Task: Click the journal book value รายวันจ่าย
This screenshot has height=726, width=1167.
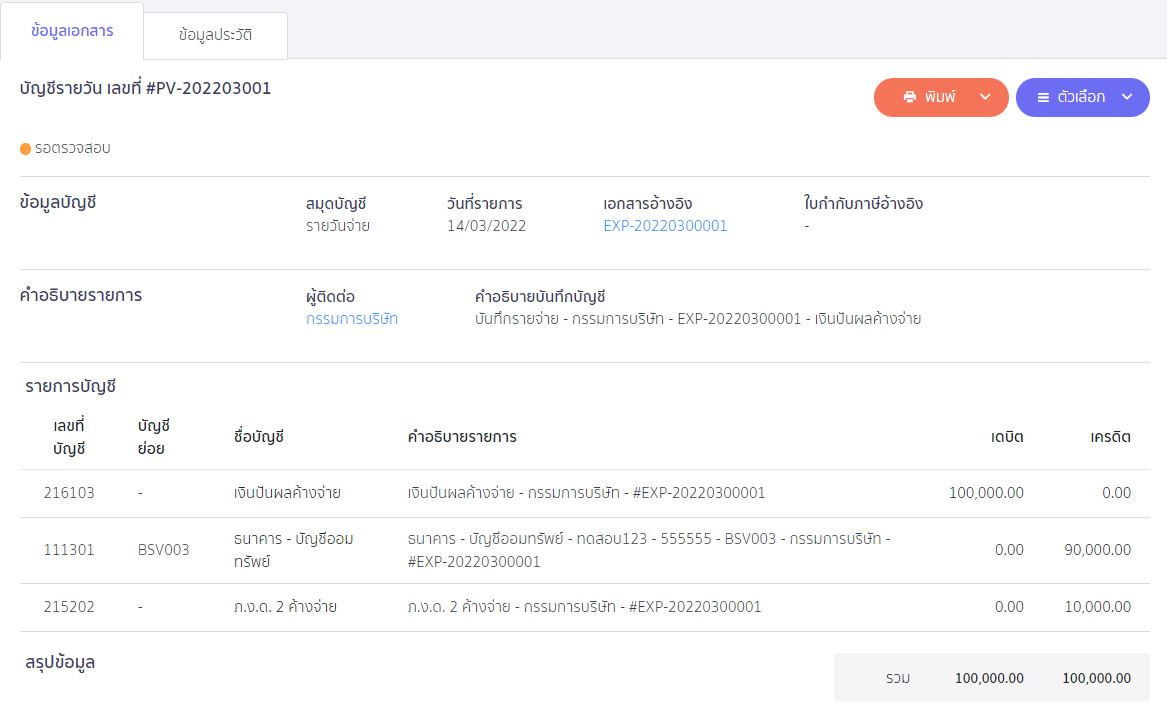Action: click(x=338, y=226)
